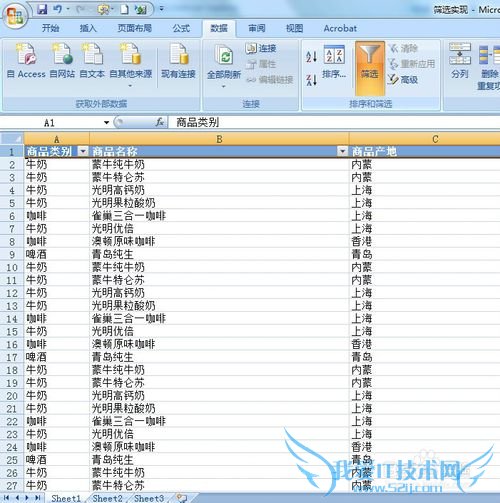Go to last sheet navigation arrow
The image size is (500, 503).
click(x=38, y=498)
